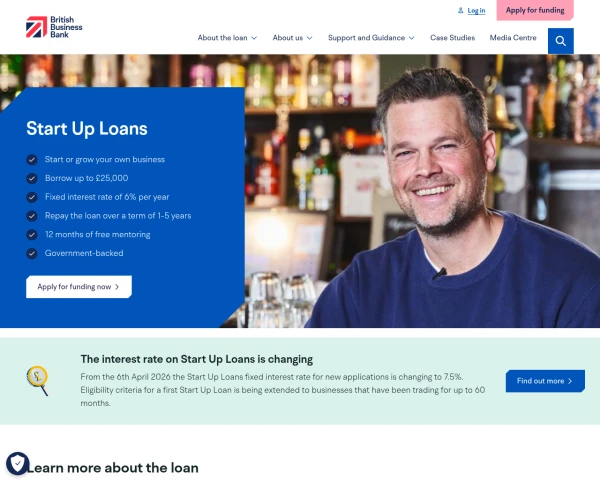This screenshot has height=480, width=600.
Task: Open the British Business Bank logo home
Action: [54, 27]
